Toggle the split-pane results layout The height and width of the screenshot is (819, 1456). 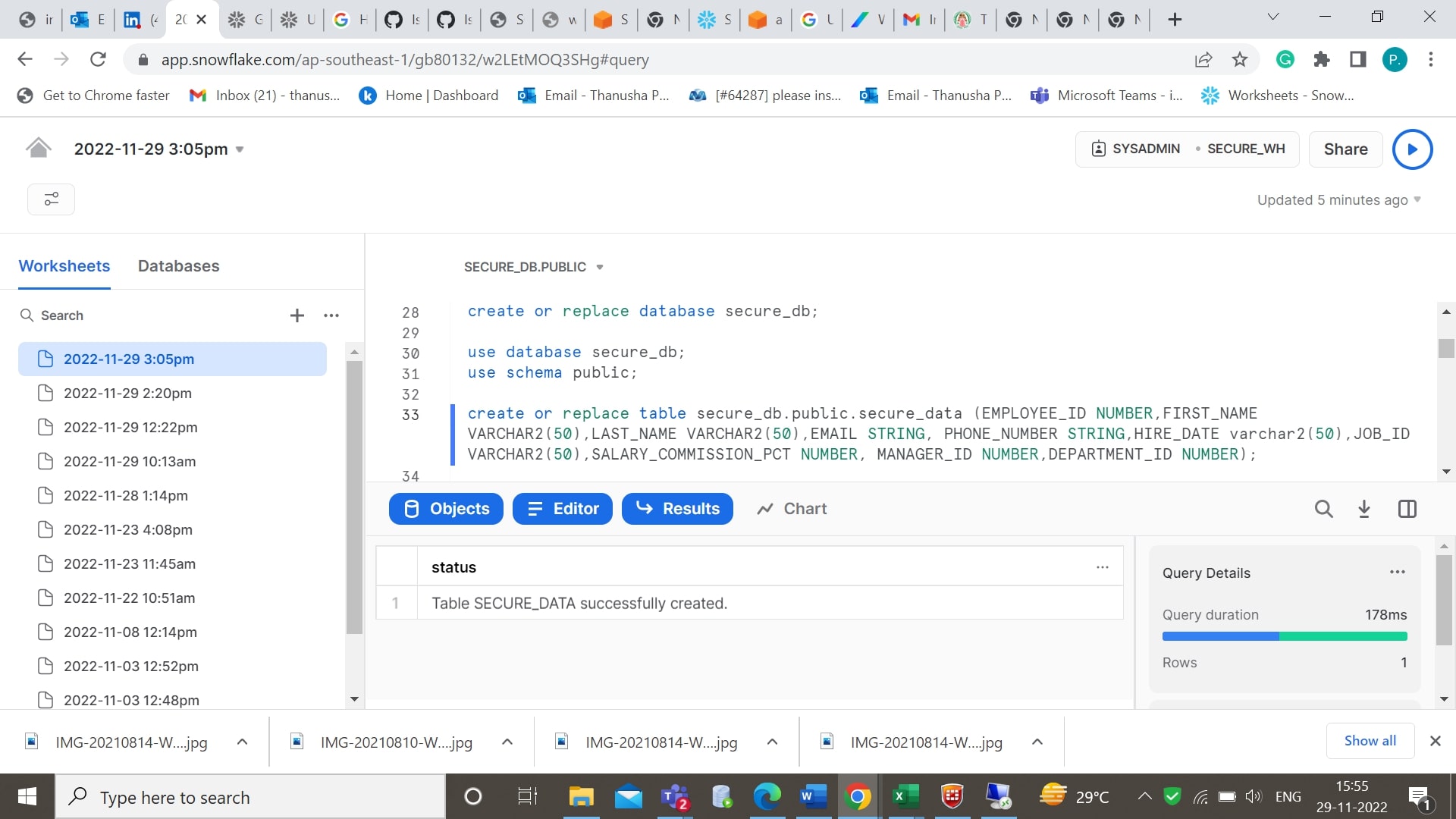[x=1407, y=509]
